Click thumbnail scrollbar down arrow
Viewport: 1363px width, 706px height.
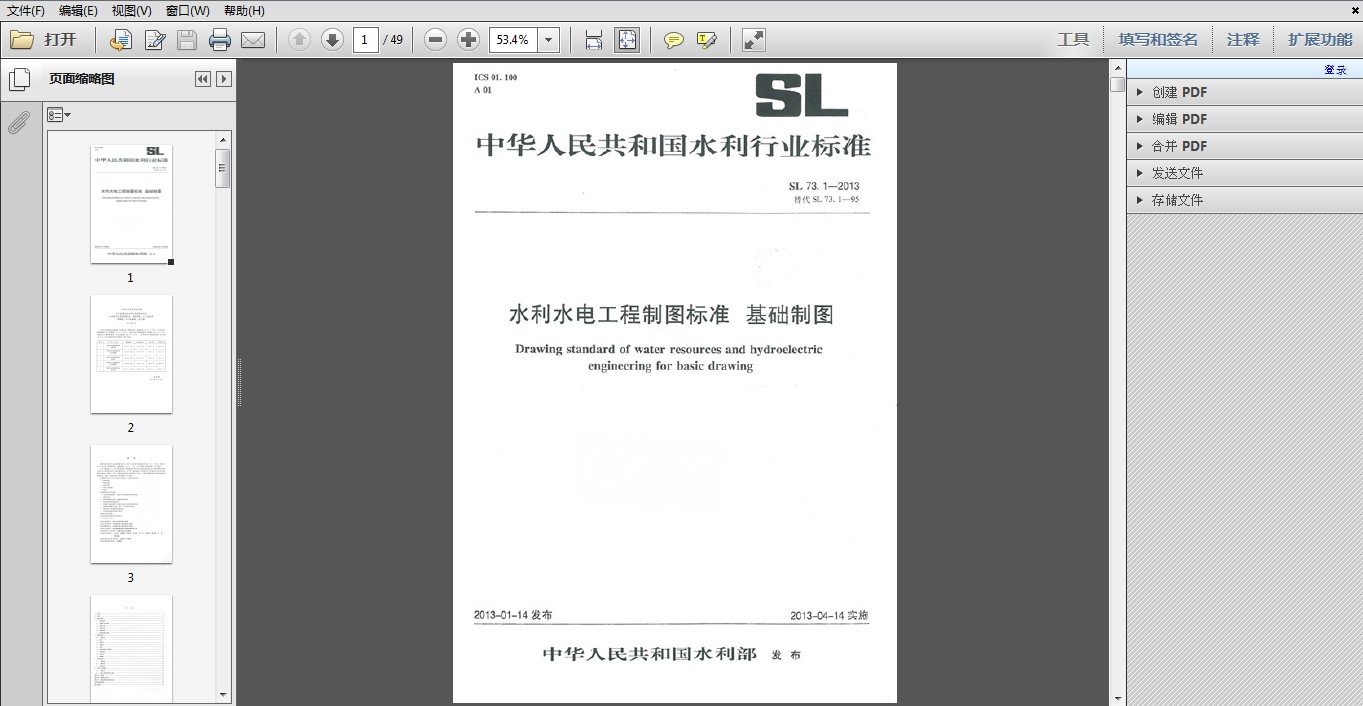click(224, 695)
